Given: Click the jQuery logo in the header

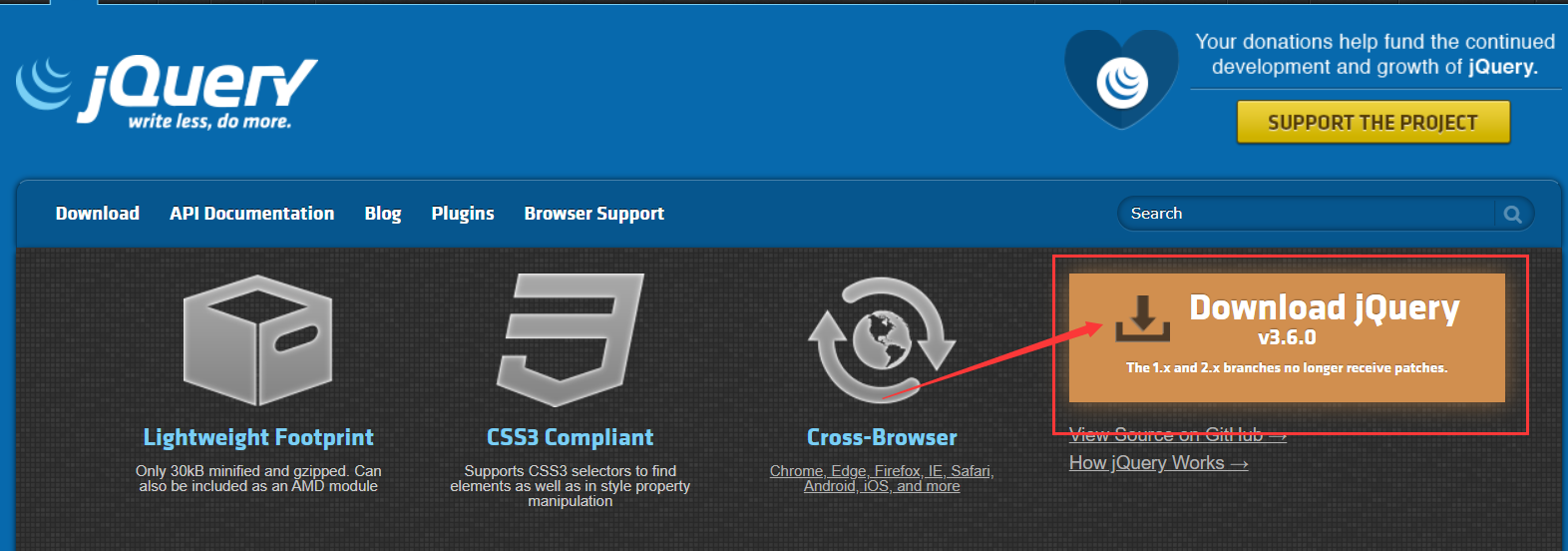Looking at the screenshot, I should click(x=167, y=92).
